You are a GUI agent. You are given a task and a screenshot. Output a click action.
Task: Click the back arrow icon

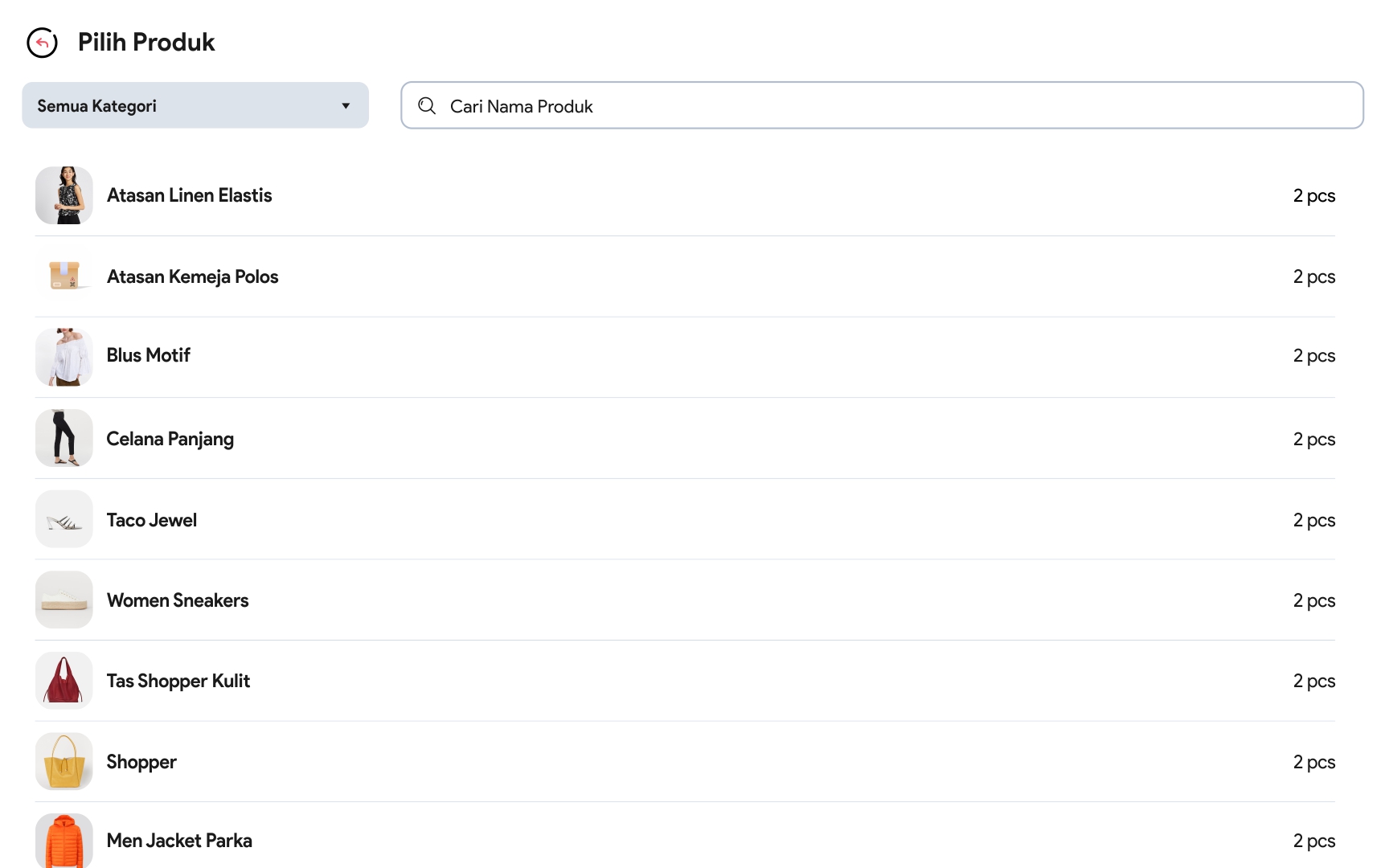tap(42, 43)
